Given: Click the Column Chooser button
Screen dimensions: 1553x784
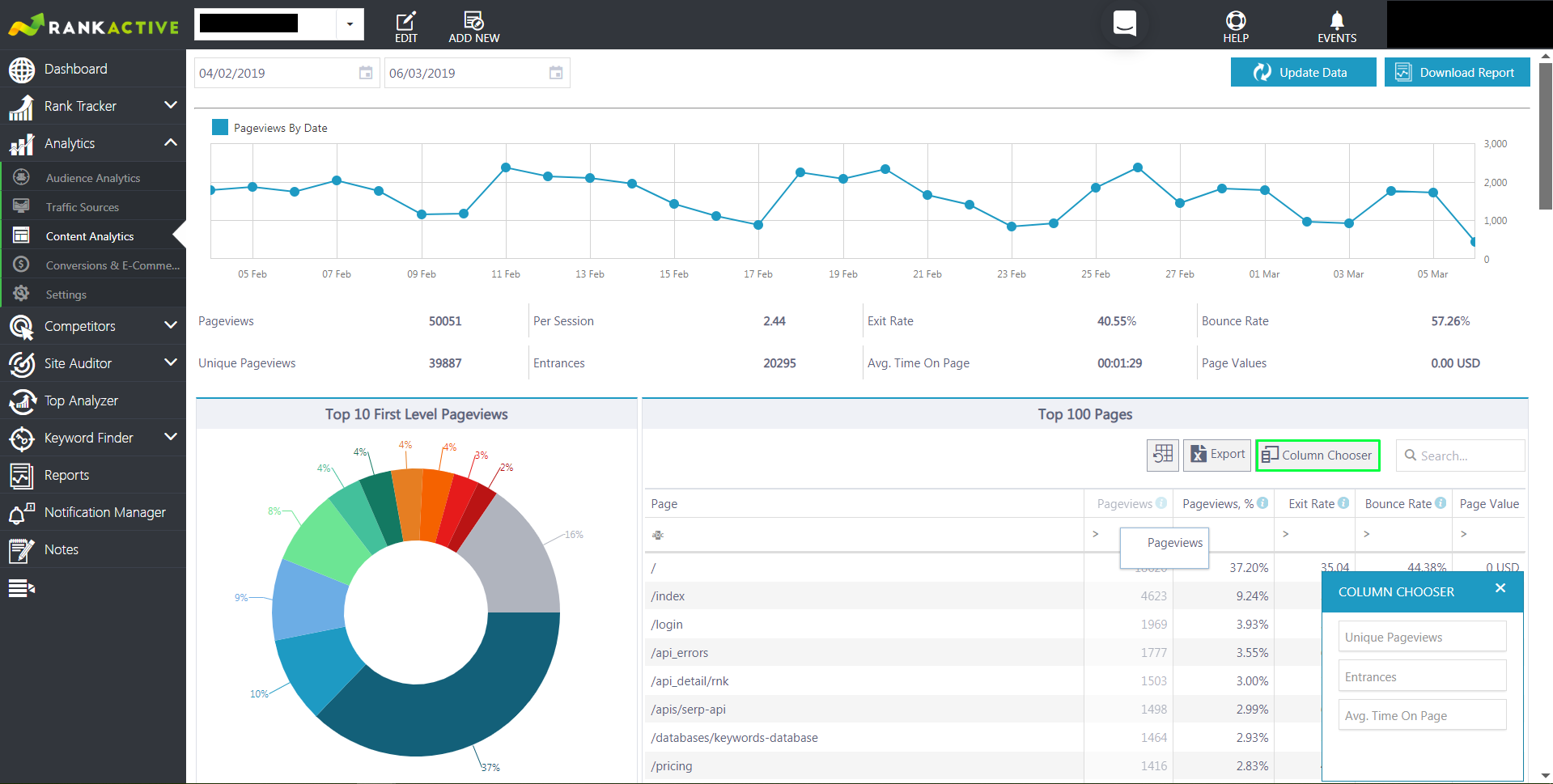Looking at the screenshot, I should coord(1318,455).
